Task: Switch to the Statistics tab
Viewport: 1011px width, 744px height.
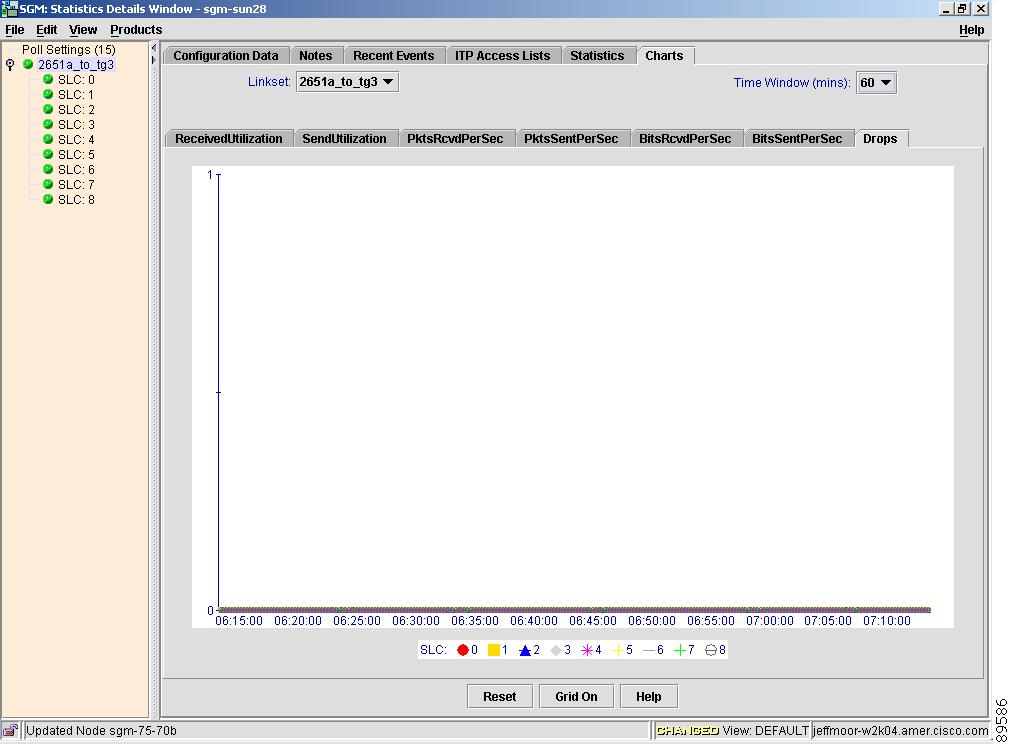Action: click(597, 55)
